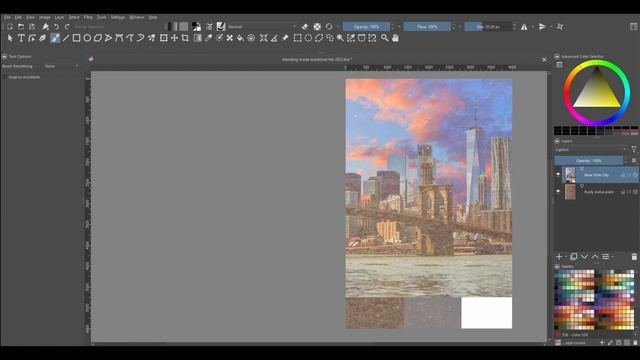The height and width of the screenshot is (360, 640).
Task: Select the Ellipse shape tool
Action: point(87,38)
